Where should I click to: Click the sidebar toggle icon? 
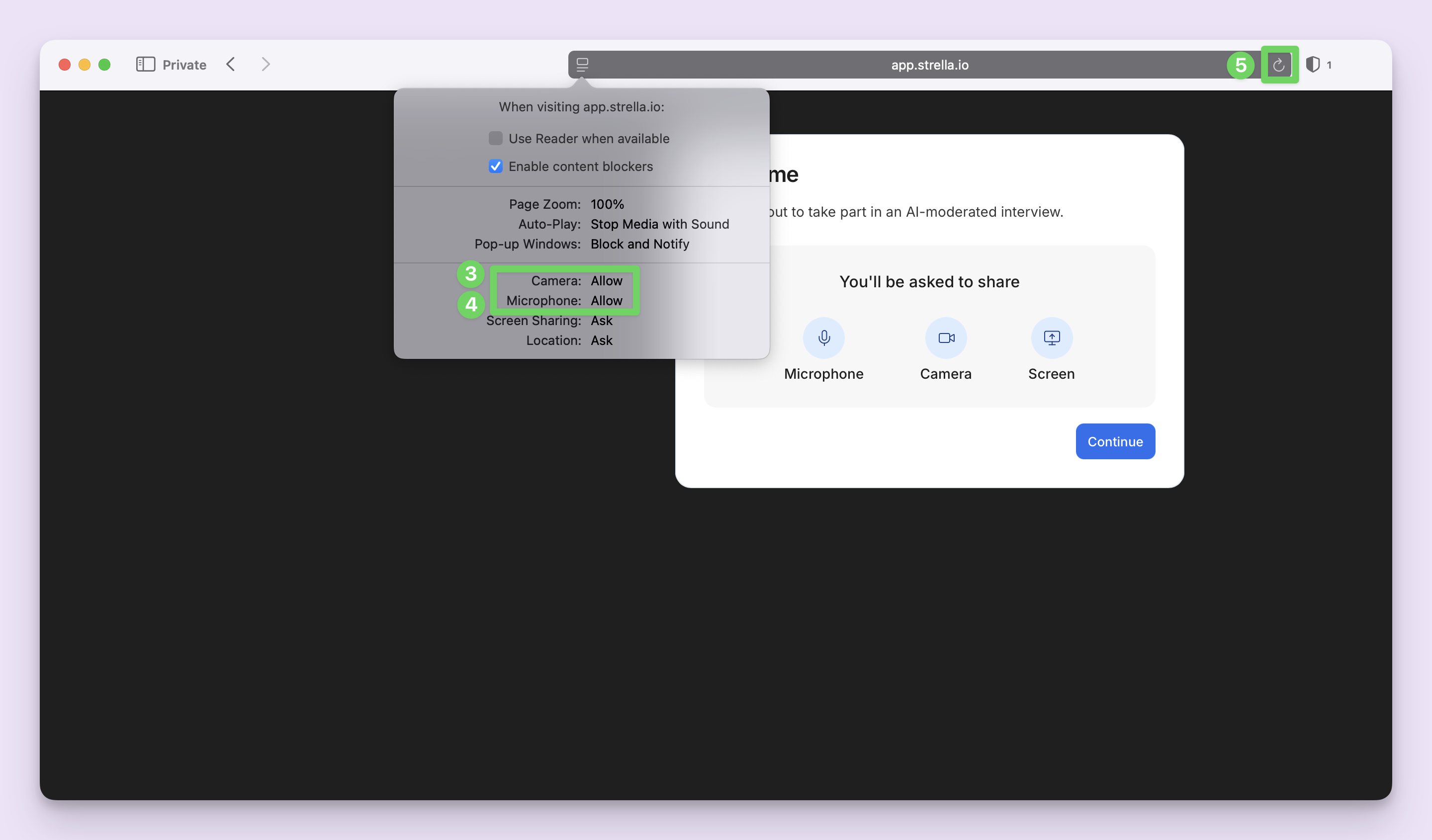(146, 64)
